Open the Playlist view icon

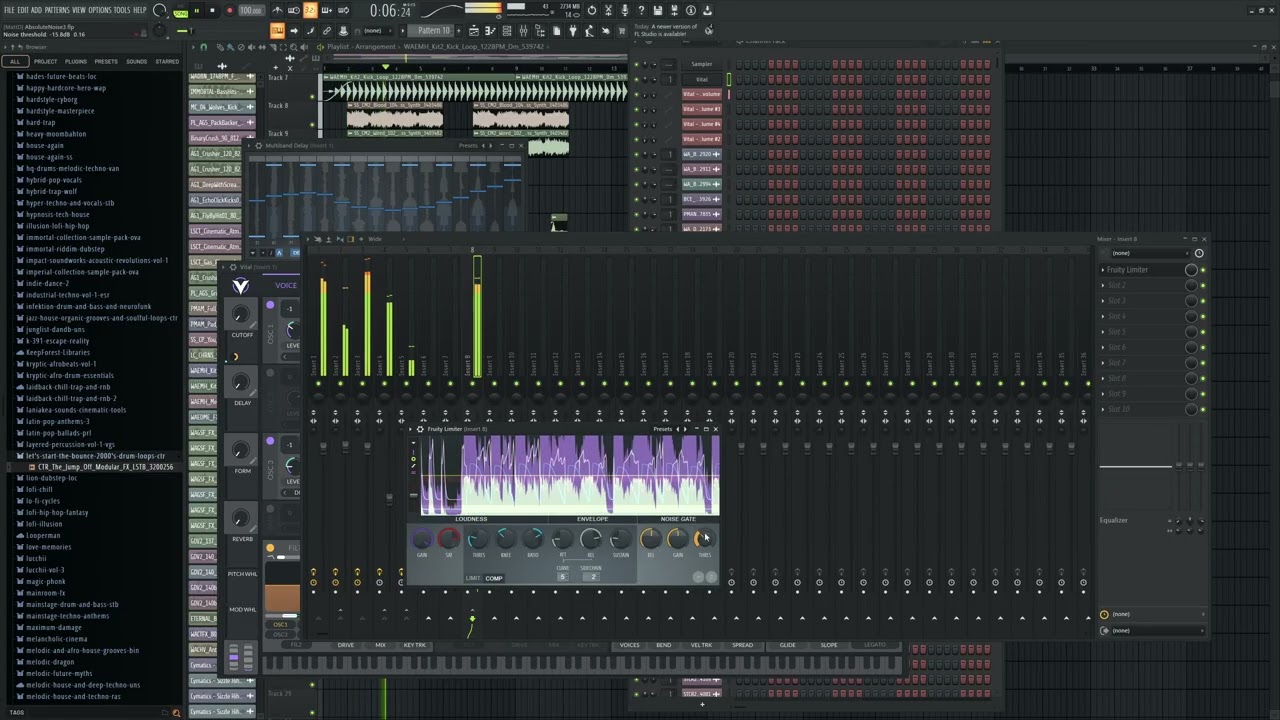[472, 30]
